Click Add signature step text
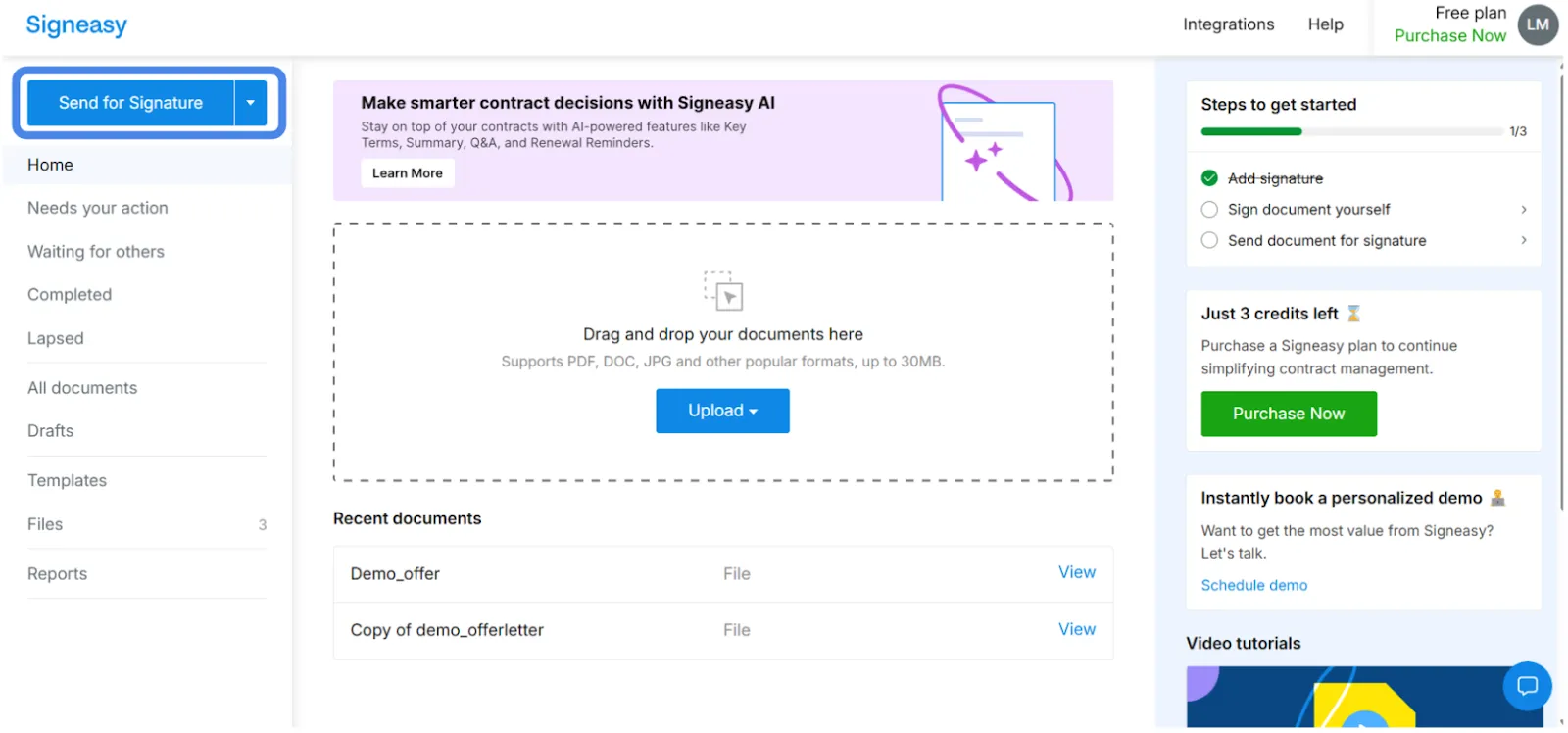 [x=1275, y=178]
